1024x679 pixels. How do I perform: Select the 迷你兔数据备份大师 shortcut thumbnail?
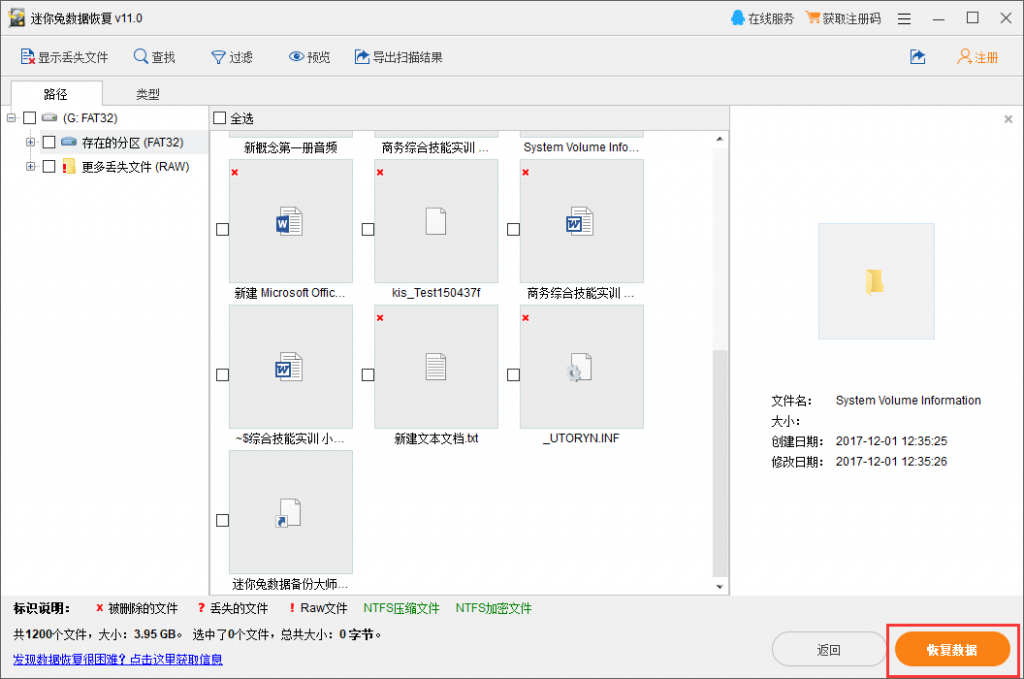tap(291, 512)
